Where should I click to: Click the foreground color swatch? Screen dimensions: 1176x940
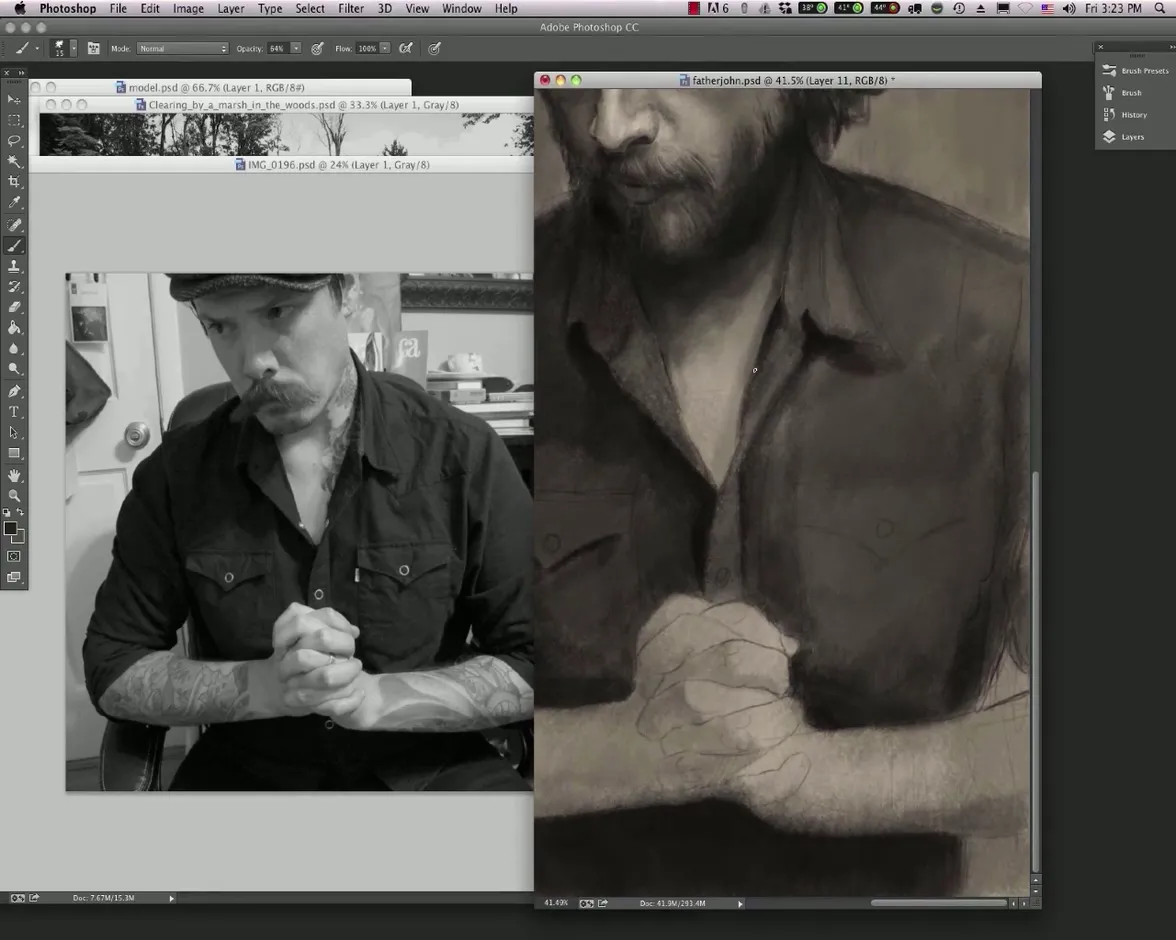(x=10, y=528)
